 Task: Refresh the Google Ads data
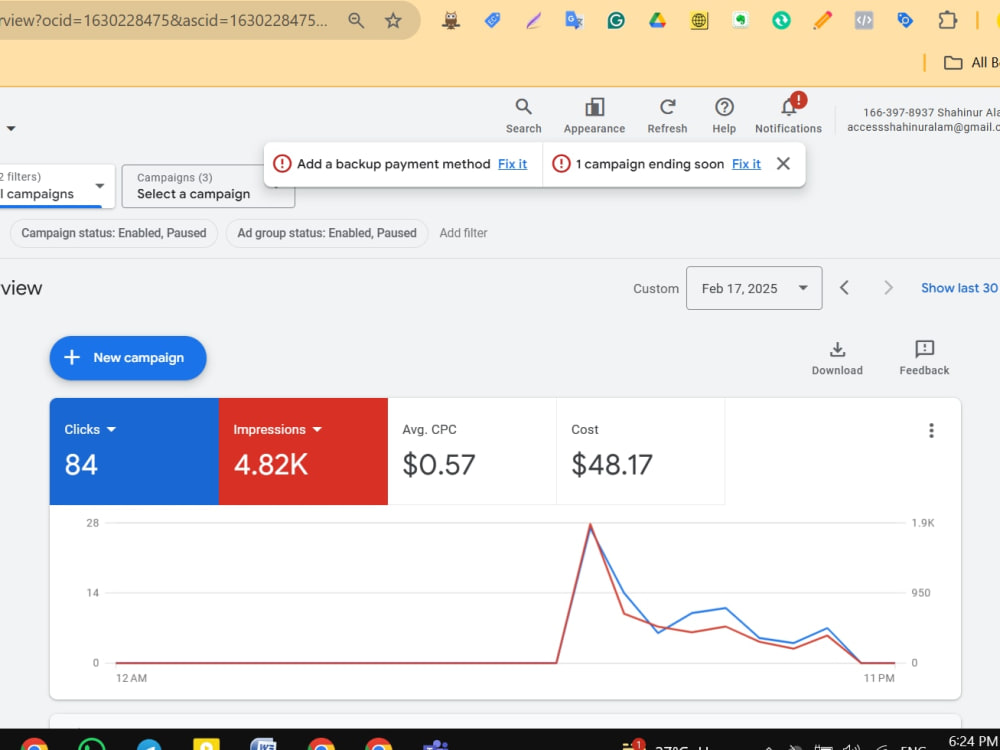point(667,116)
